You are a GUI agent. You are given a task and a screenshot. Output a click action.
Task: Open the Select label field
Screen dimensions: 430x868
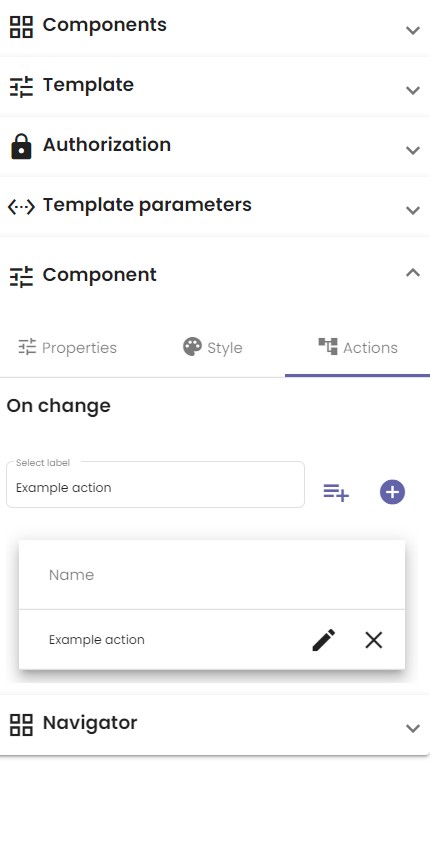tap(156, 484)
